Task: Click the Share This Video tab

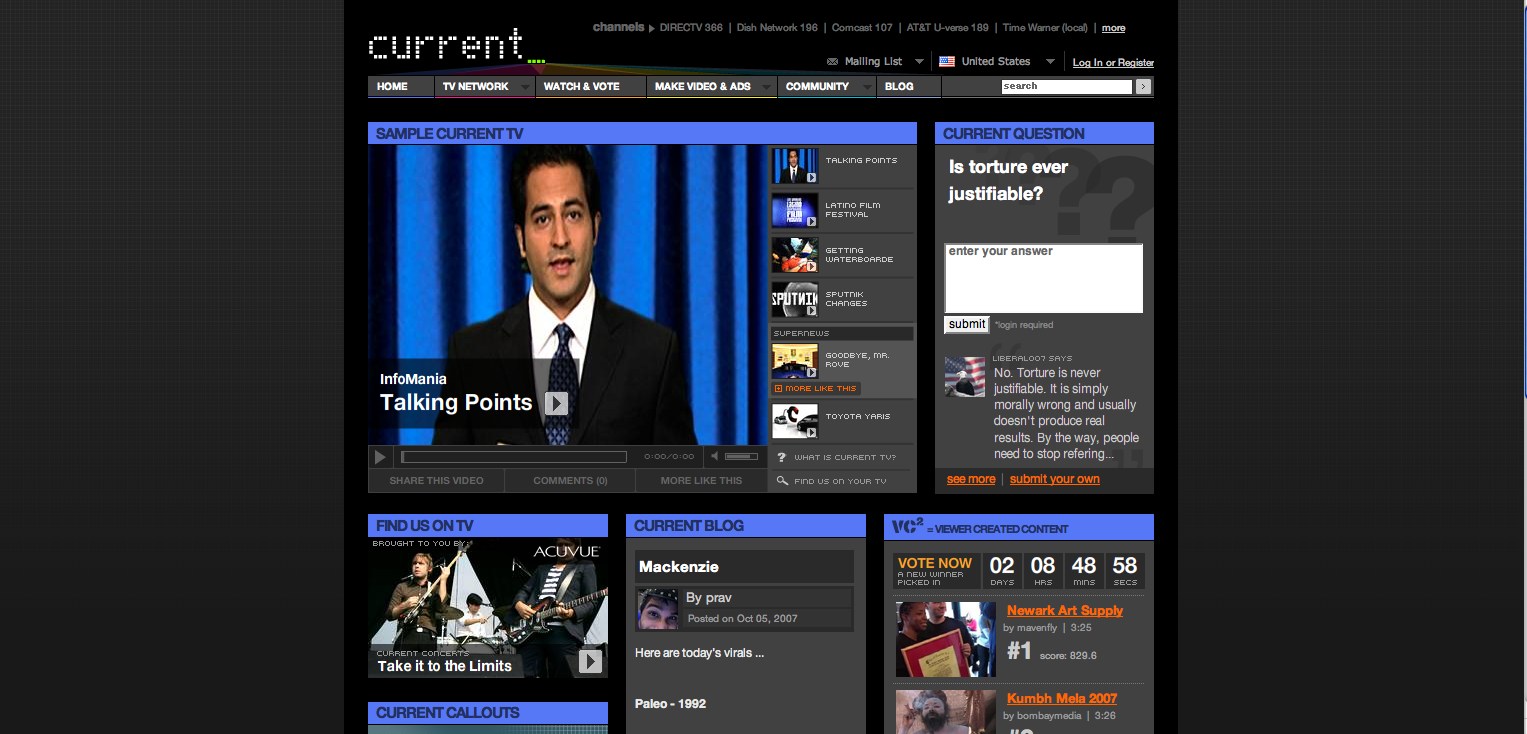Action: (436, 481)
